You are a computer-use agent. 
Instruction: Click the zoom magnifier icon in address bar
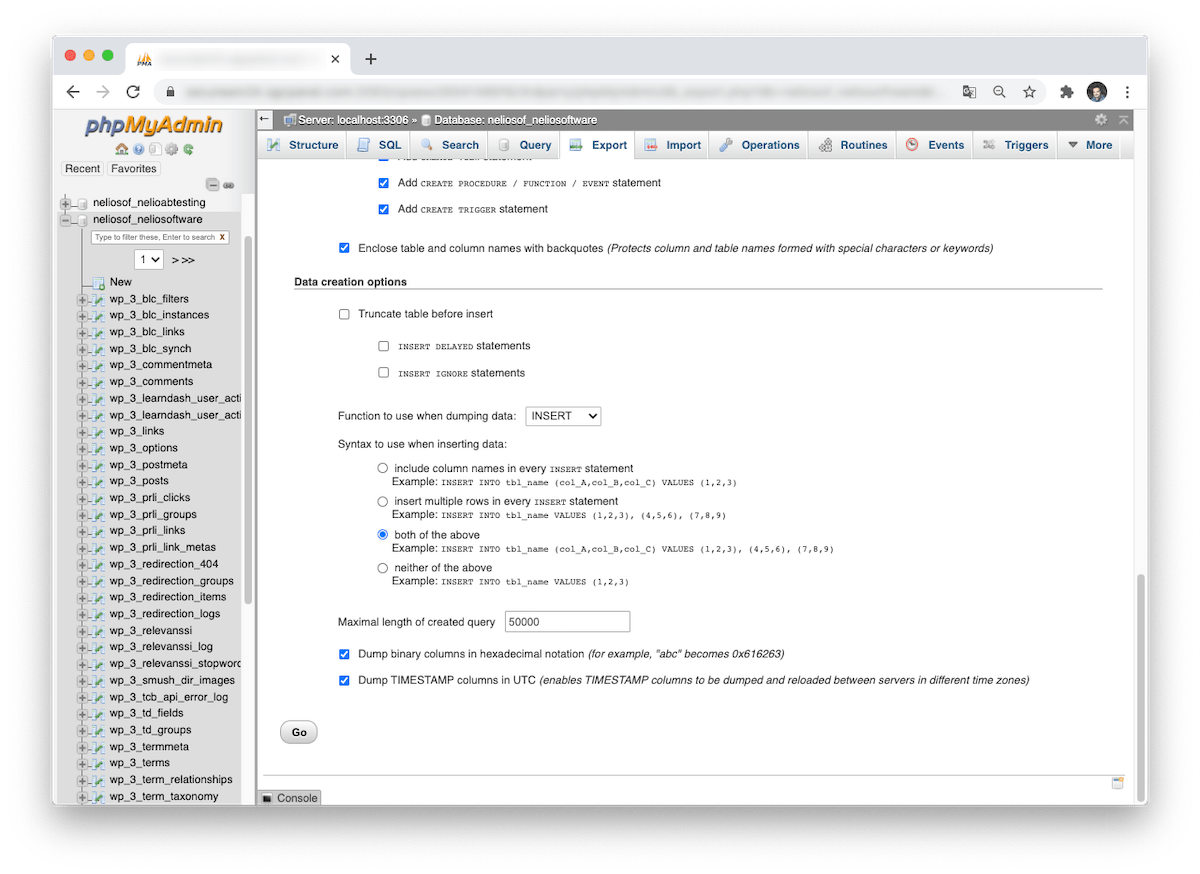[999, 92]
